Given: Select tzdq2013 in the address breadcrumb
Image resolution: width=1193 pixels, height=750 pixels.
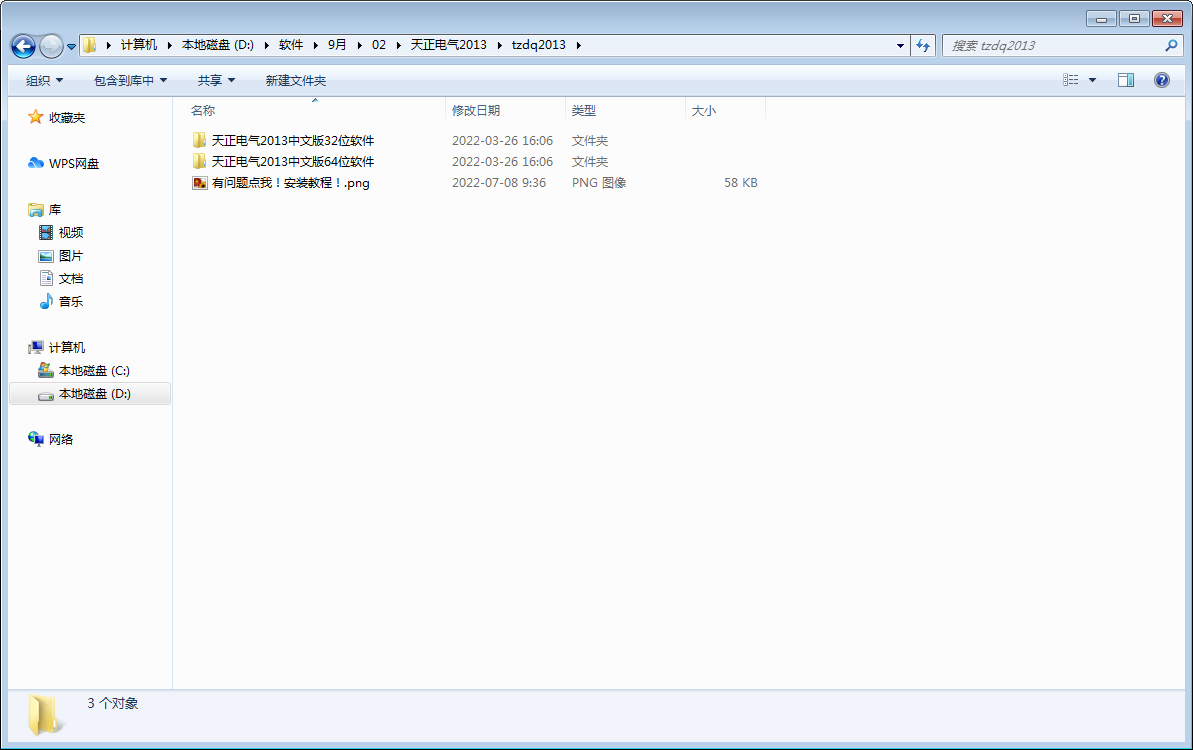Looking at the screenshot, I should (x=539, y=45).
